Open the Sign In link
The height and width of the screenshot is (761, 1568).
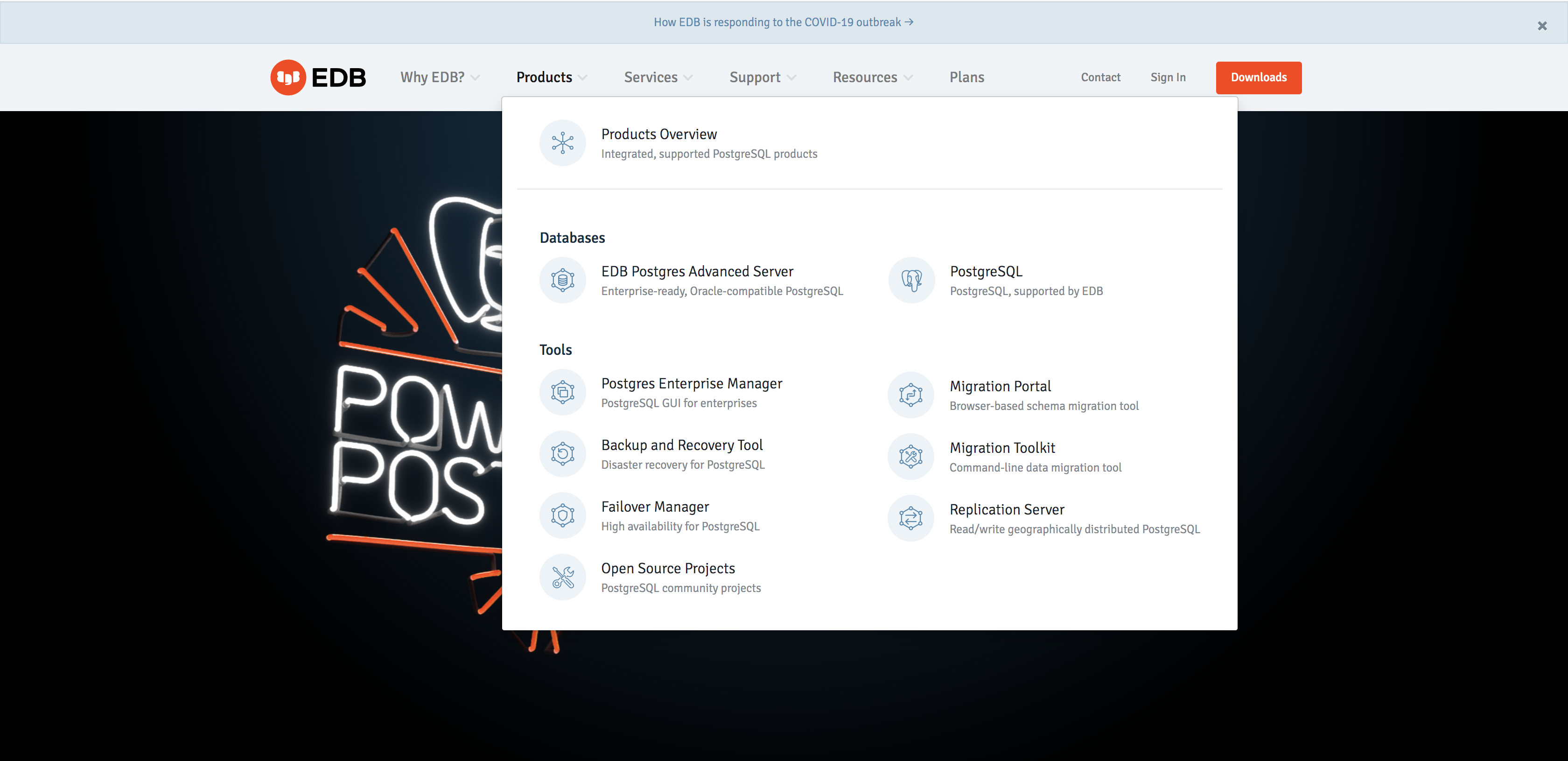coord(1168,78)
